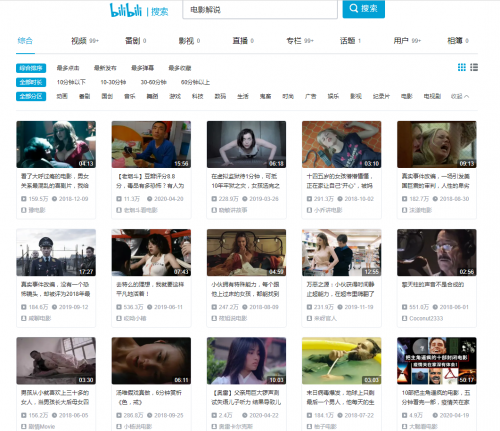This screenshot has height=431, width=500.
Task: Focus the search box containing 电影解说
Action: 260,10
